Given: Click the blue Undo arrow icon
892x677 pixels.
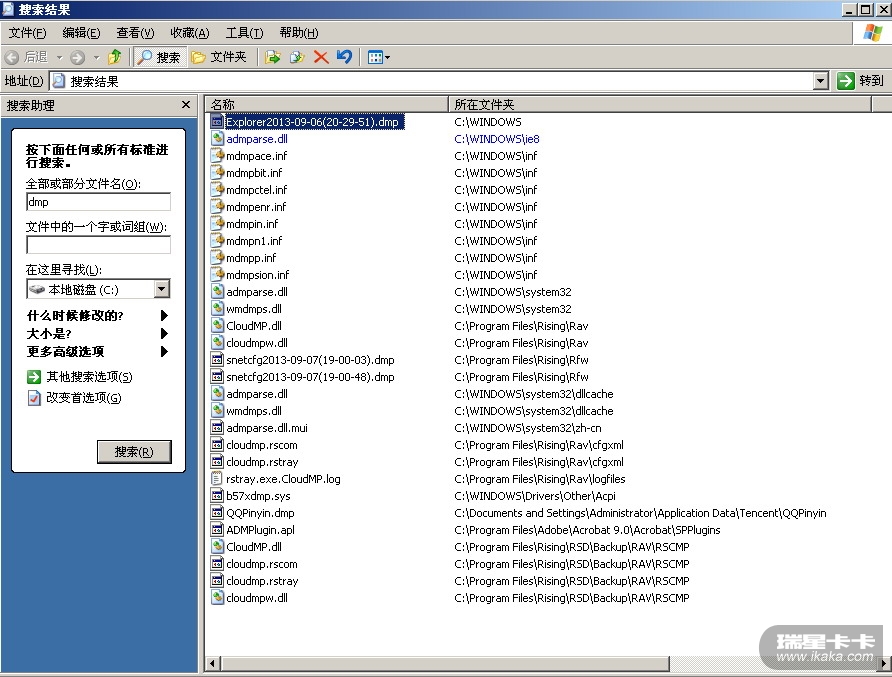Looking at the screenshot, I should (344, 57).
